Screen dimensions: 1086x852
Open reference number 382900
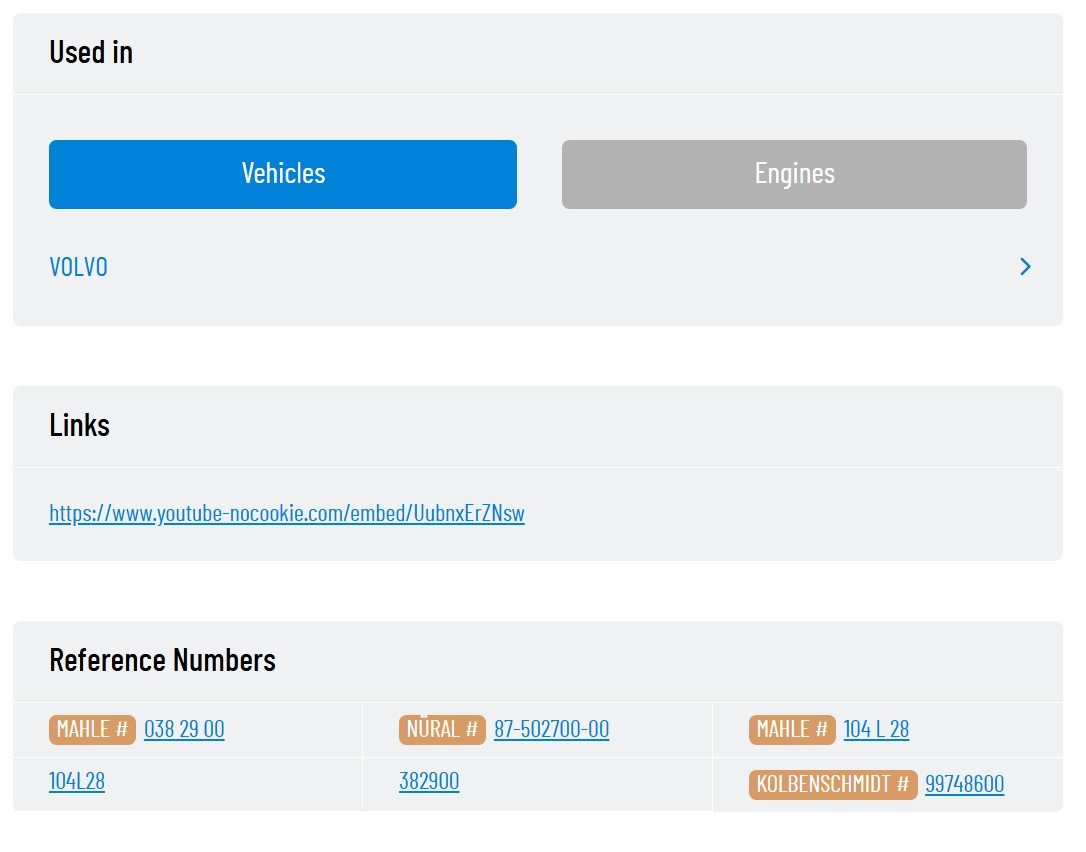coord(429,781)
